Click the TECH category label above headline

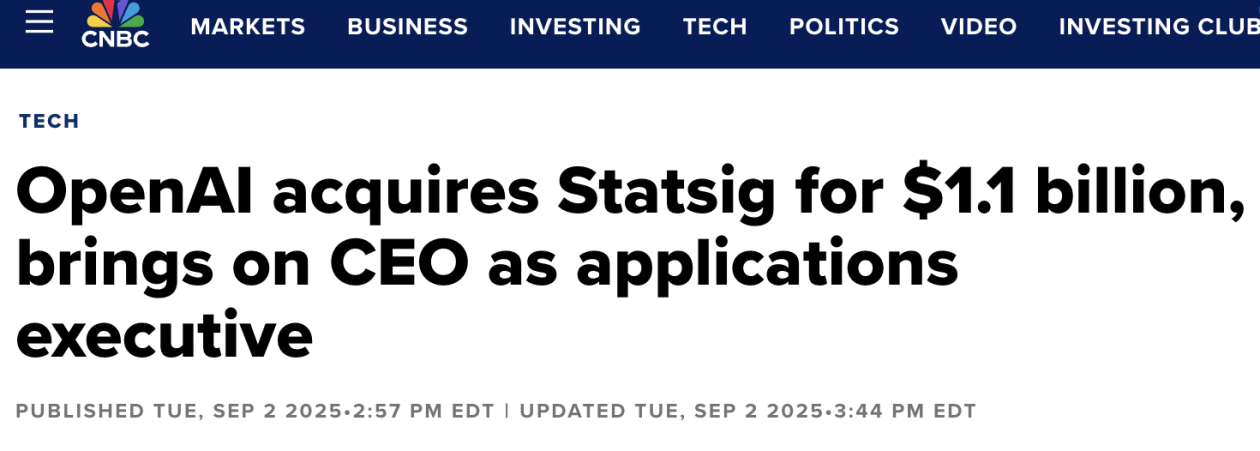[49, 121]
